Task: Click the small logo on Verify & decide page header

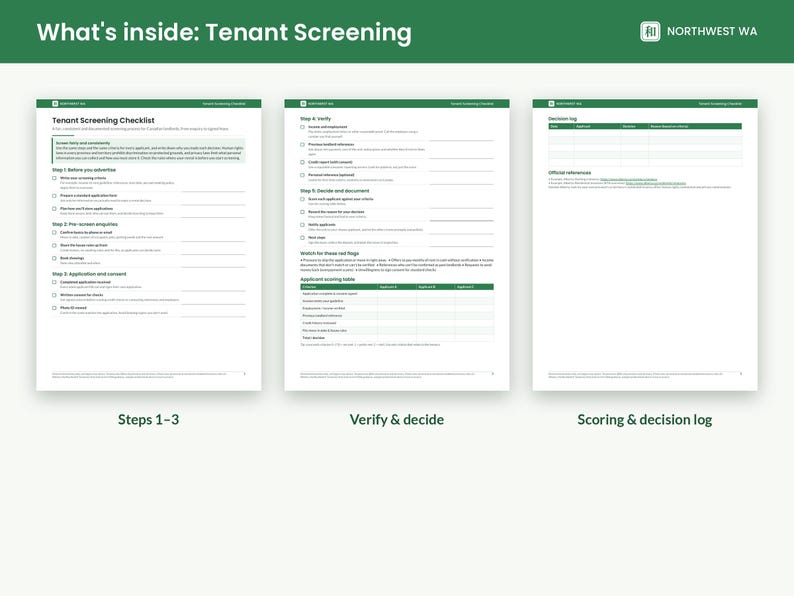Action: point(303,104)
